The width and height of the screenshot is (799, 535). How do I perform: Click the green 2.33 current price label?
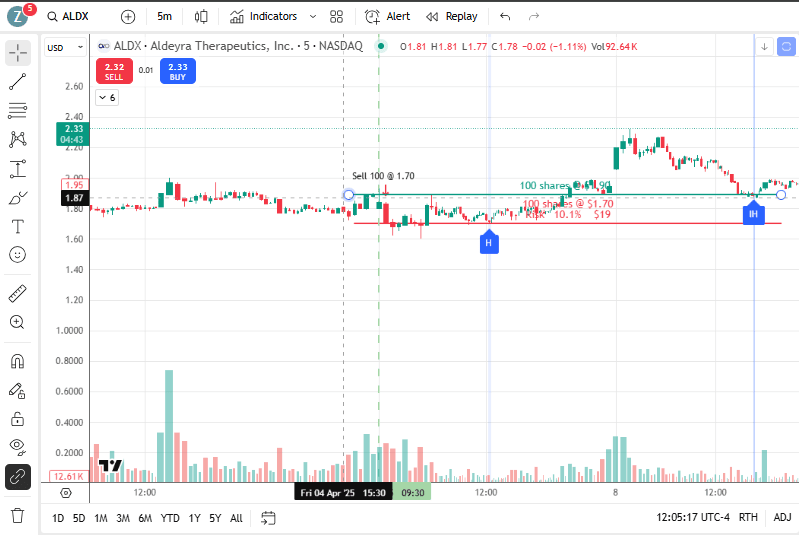tap(72, 134)
